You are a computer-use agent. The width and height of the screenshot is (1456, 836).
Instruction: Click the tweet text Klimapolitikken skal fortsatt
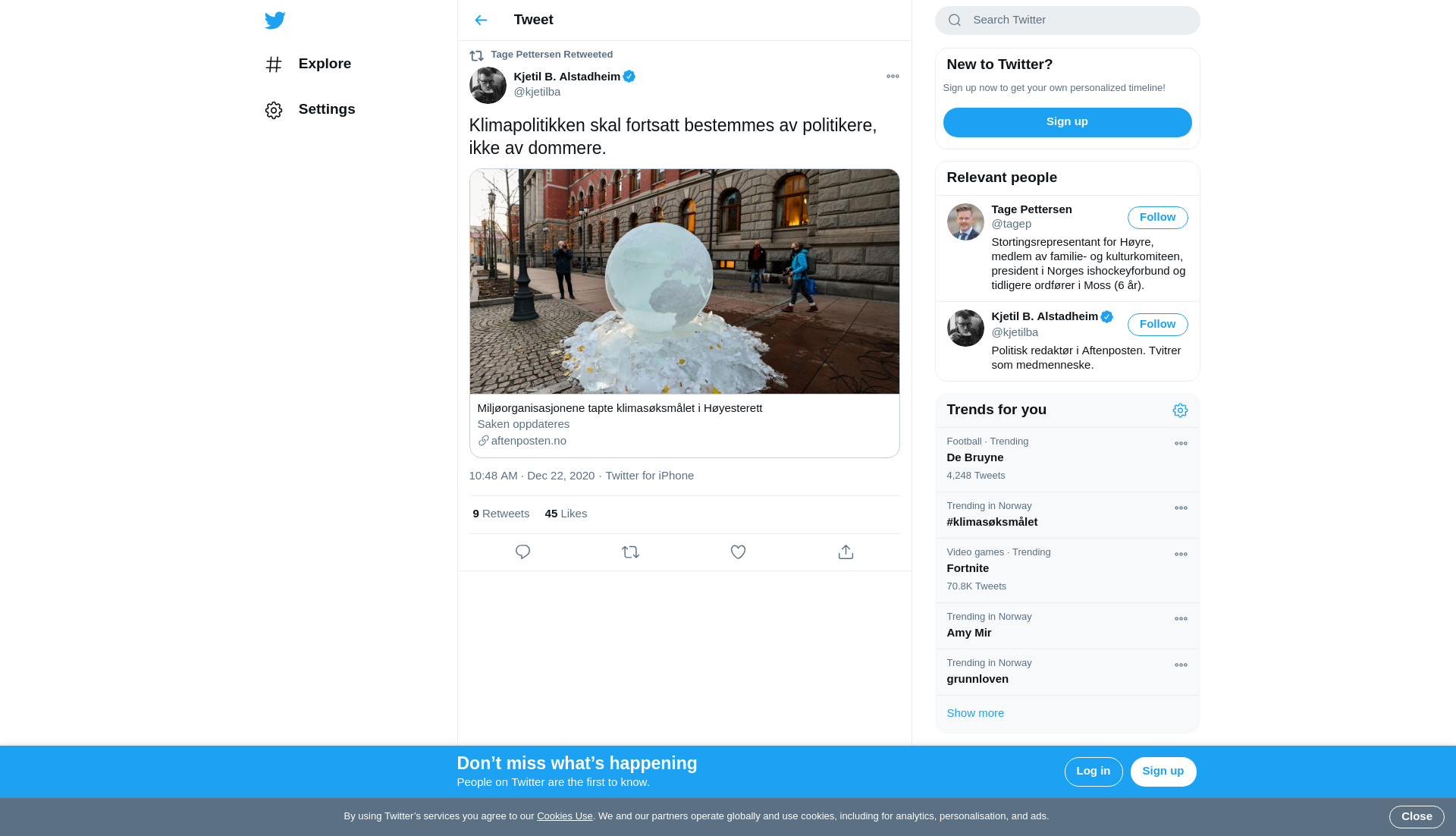[673, 137]
